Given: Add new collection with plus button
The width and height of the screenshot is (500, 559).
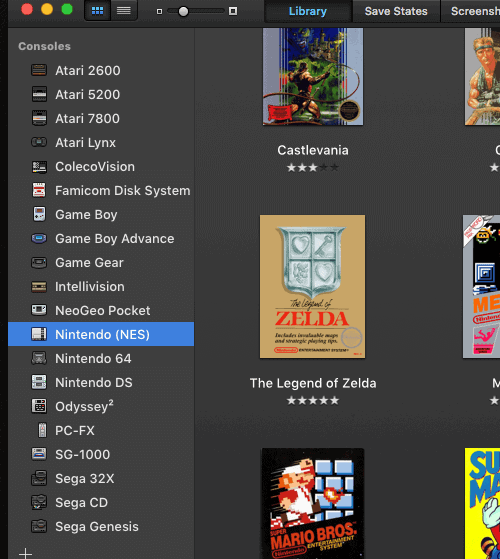Looking at the screenshot, I should (x=25, y=553).
